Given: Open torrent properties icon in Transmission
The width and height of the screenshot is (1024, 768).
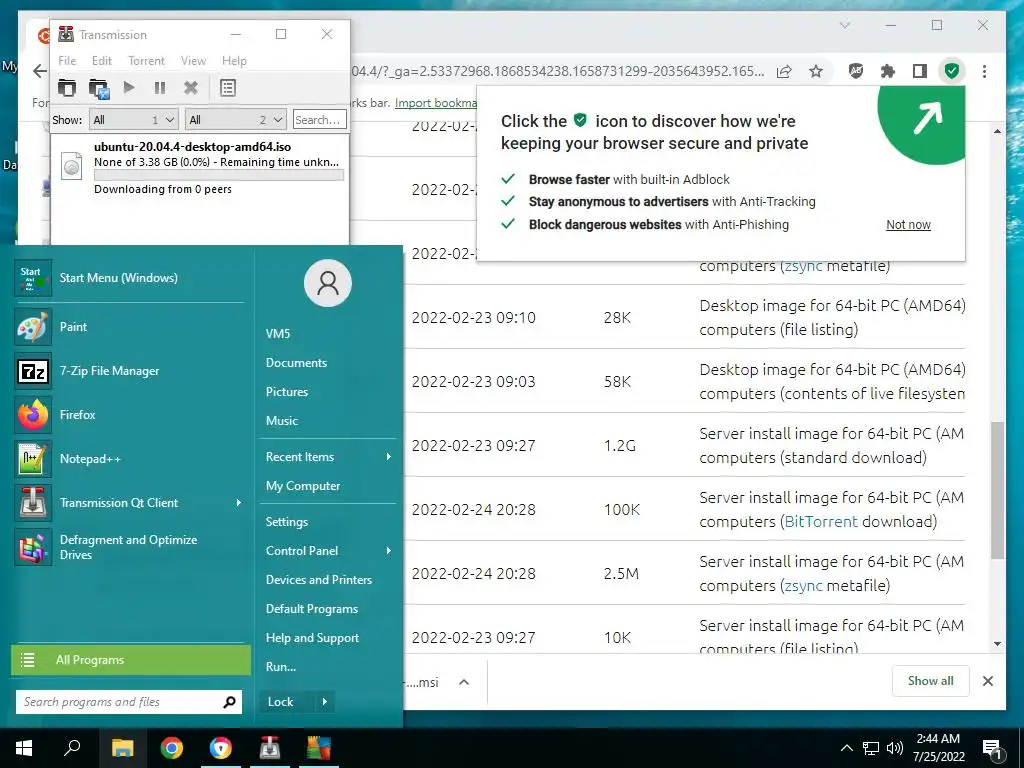Looking at the screenshot, I should pos(228,88).
